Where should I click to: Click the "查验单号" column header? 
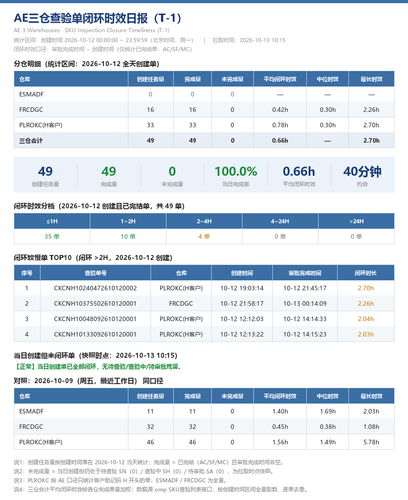pos(95,273)
